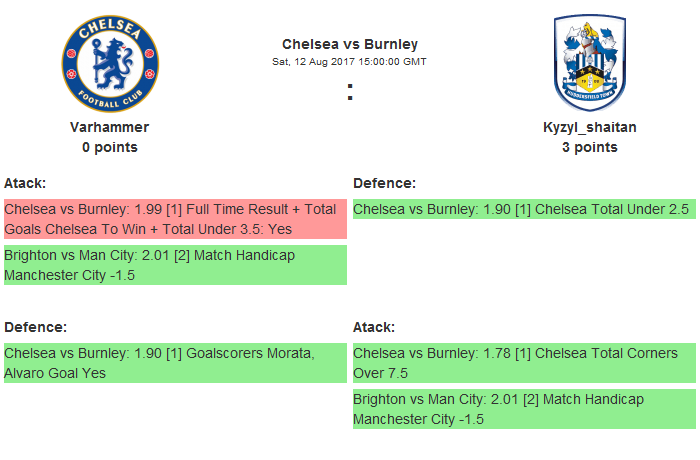
Task: Open the Chelsea vs Burnley match title
Action: tap(350, 44)
